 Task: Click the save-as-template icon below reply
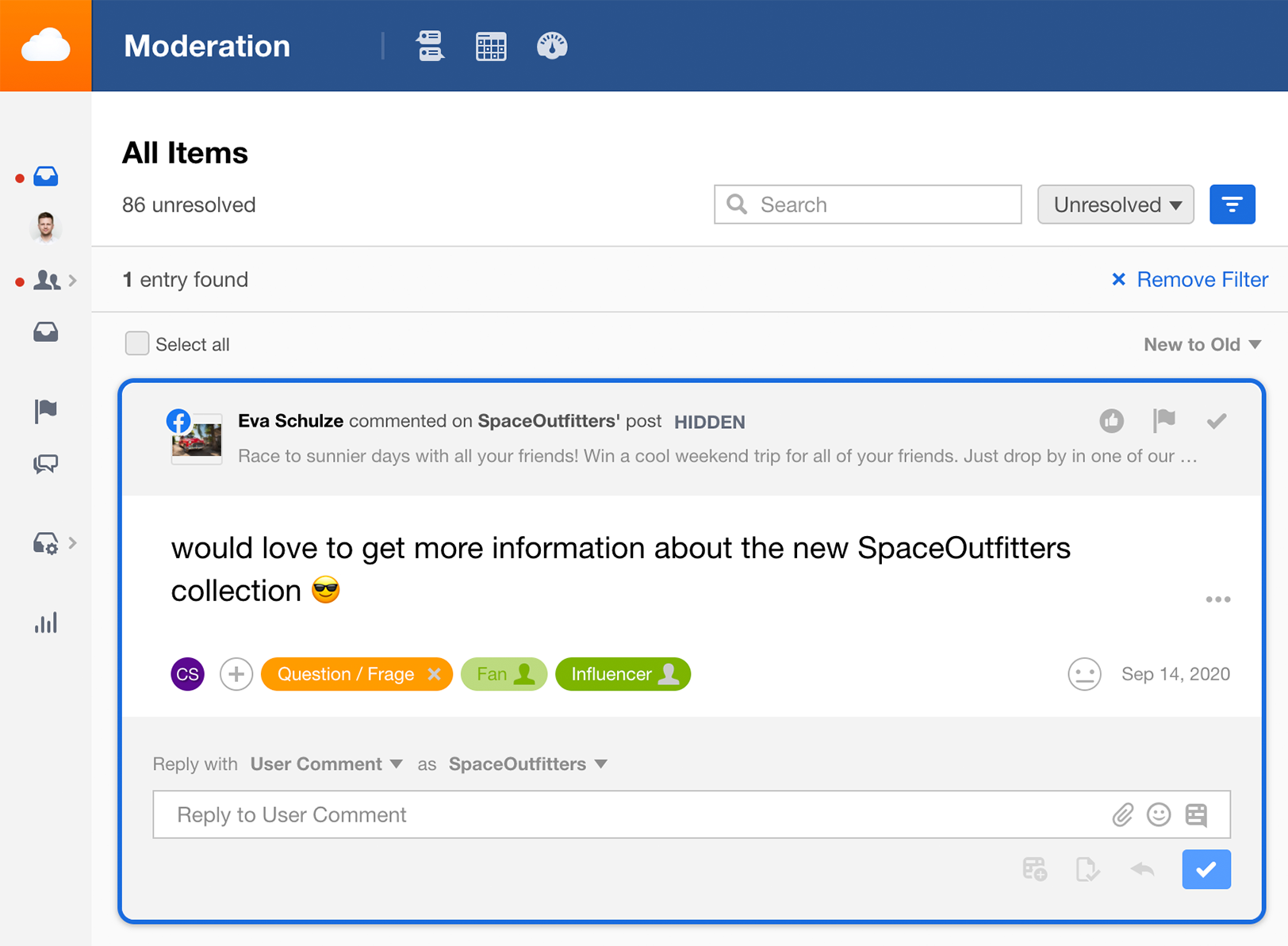[1034, 869]
